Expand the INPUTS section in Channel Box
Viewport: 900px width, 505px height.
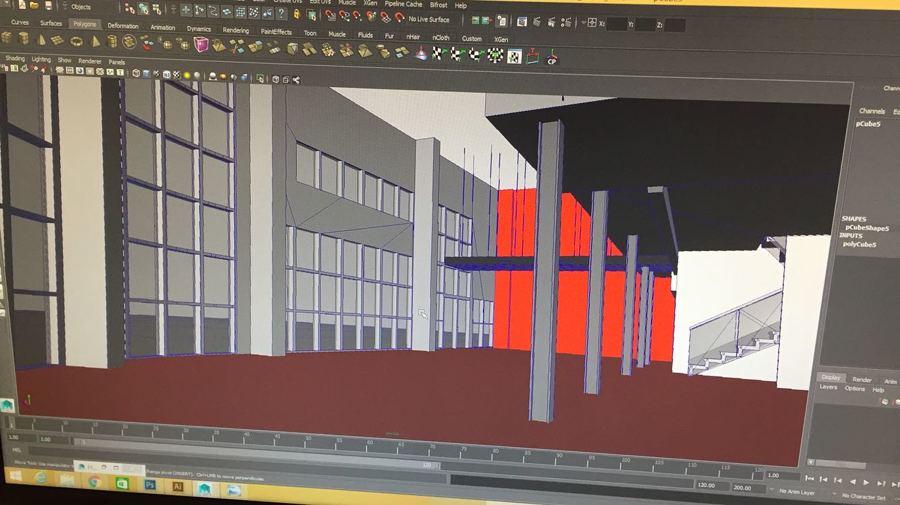pos(851,236)
